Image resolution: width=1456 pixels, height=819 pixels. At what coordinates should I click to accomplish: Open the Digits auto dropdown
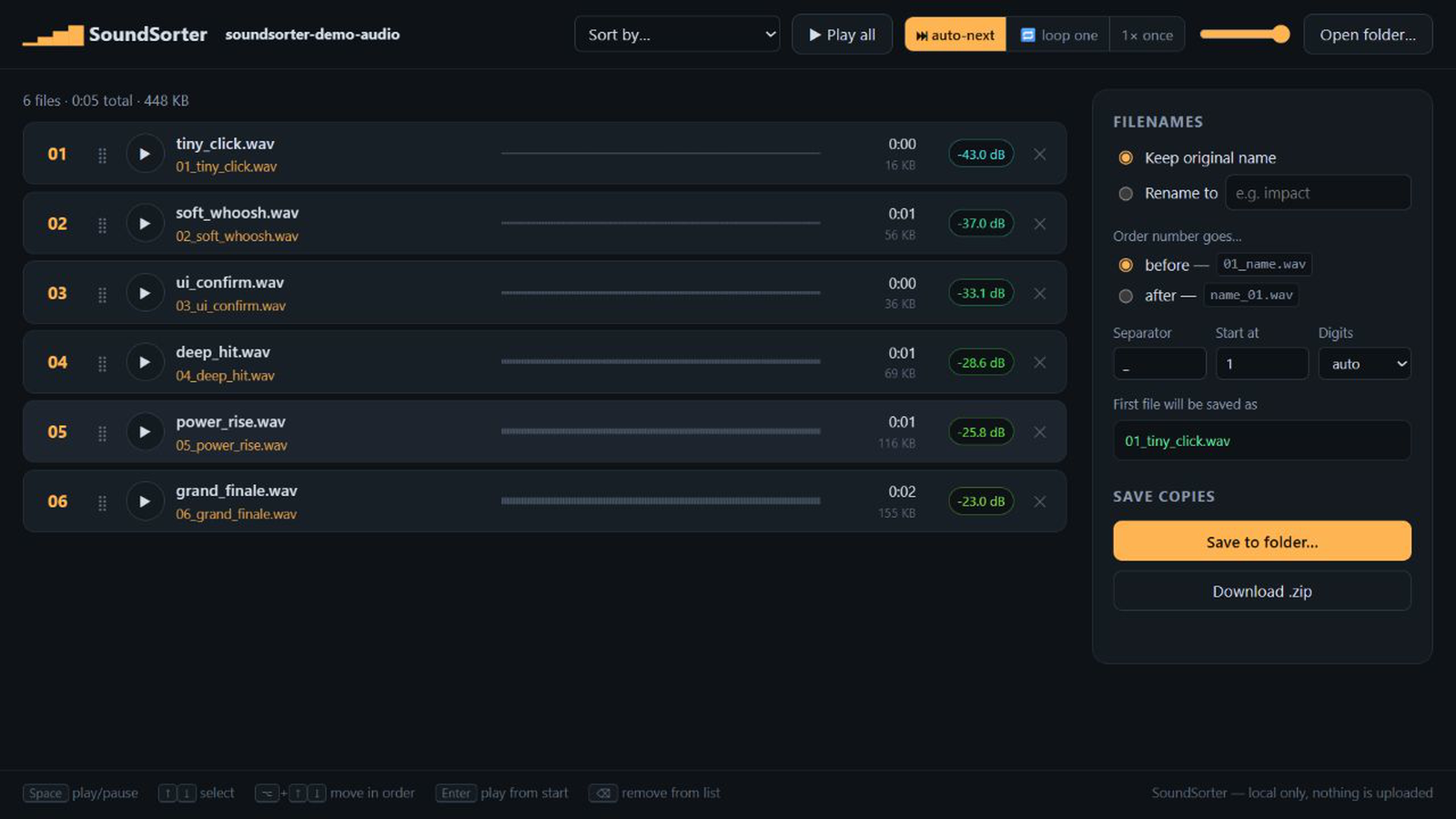(x=1365, y=364)
